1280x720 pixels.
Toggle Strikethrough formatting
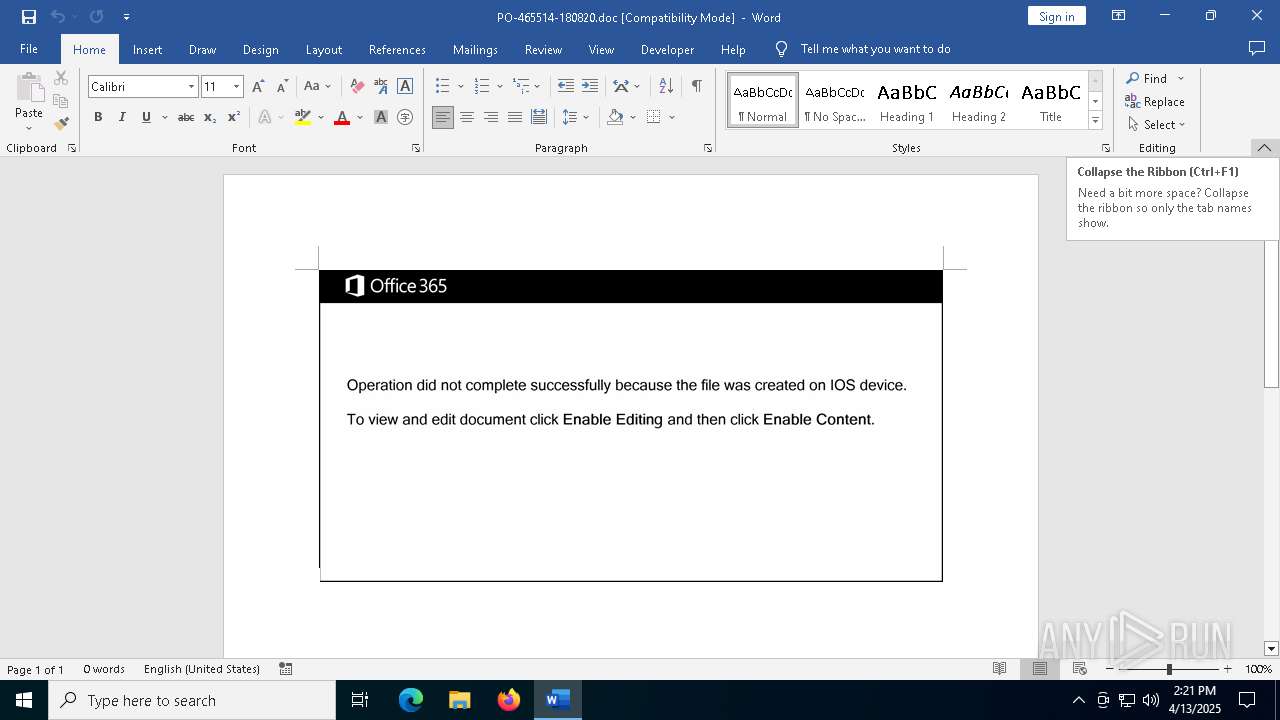click(x=186, y=117)
